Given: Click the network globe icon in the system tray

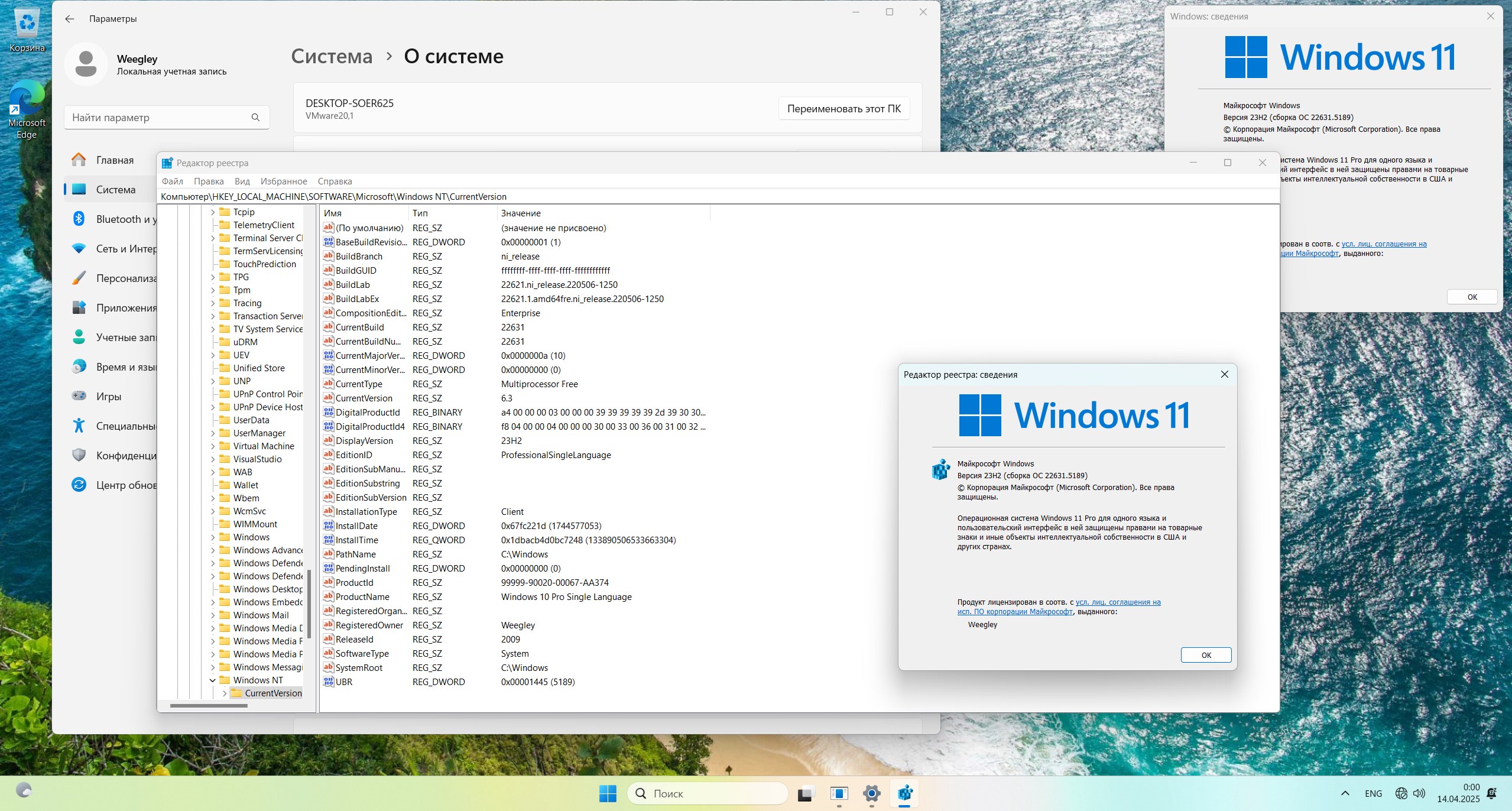Looking at the screenshot, I should [x=1403, y=793].
